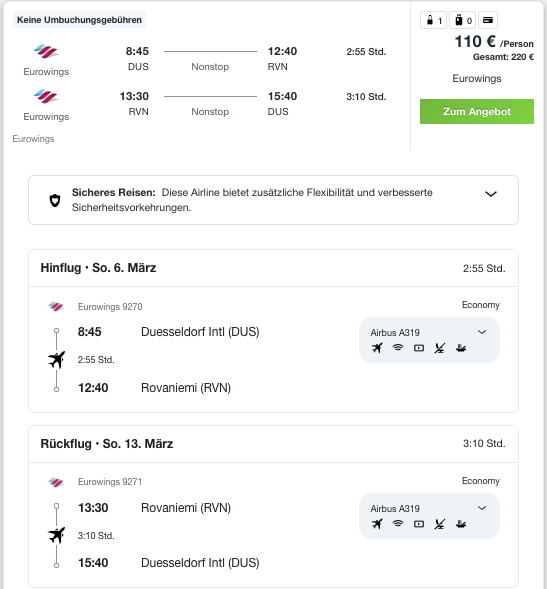Image resolution: width=547 pixels, height=589 pixels.
Task: Click the in-flight entertainment icon on outbound flight
Action: [x=419, y=348]
